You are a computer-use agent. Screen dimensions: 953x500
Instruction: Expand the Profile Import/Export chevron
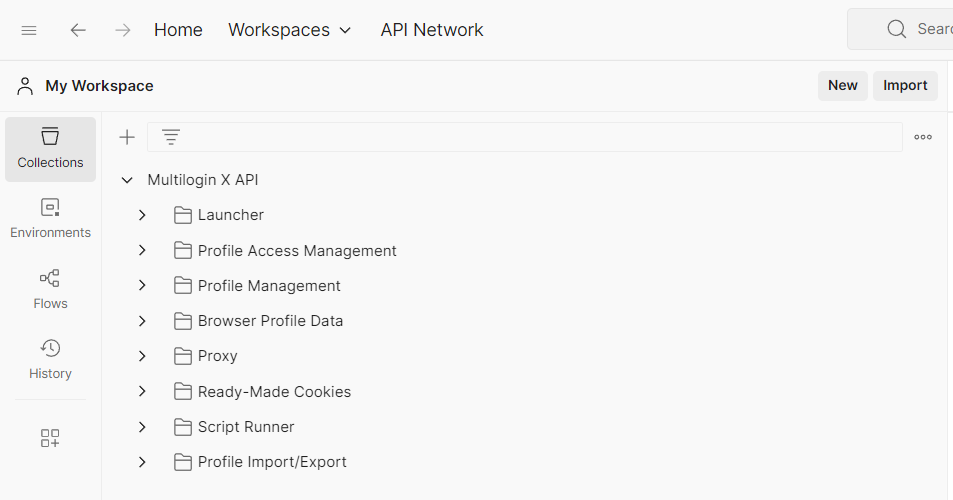pyautogui.click(x=142, y=462)
